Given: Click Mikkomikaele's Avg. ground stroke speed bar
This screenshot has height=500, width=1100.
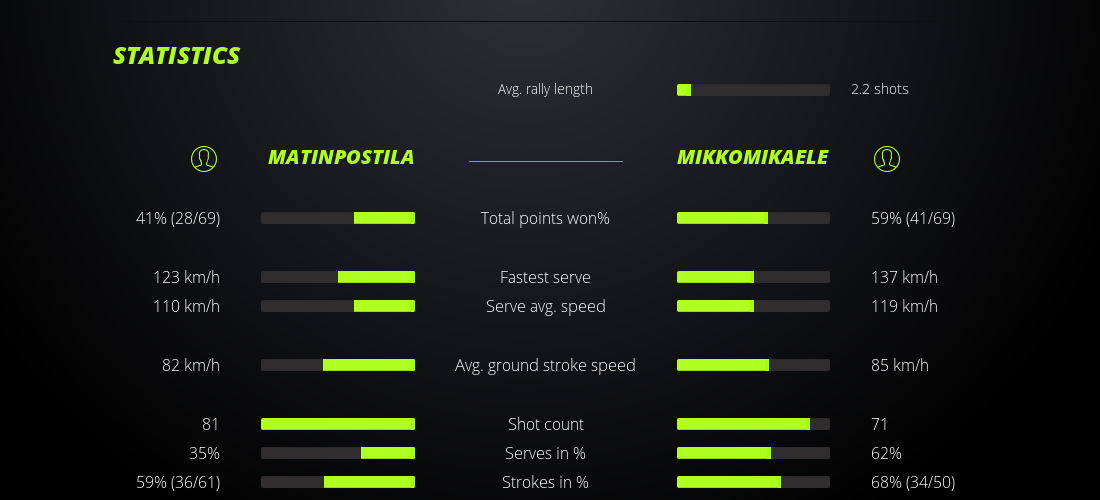Looking at the screenshot, I should click(x=753, y=365).
